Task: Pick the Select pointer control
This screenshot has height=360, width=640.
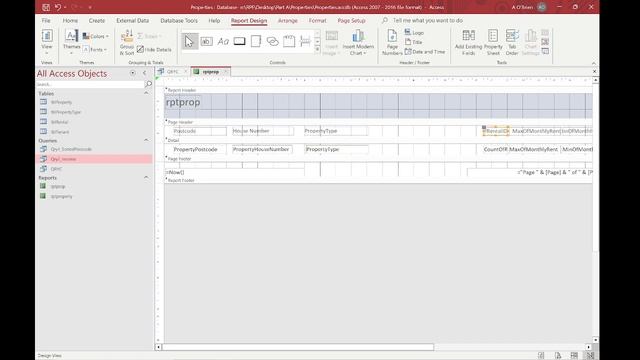Action: click(x=189, y=41)
